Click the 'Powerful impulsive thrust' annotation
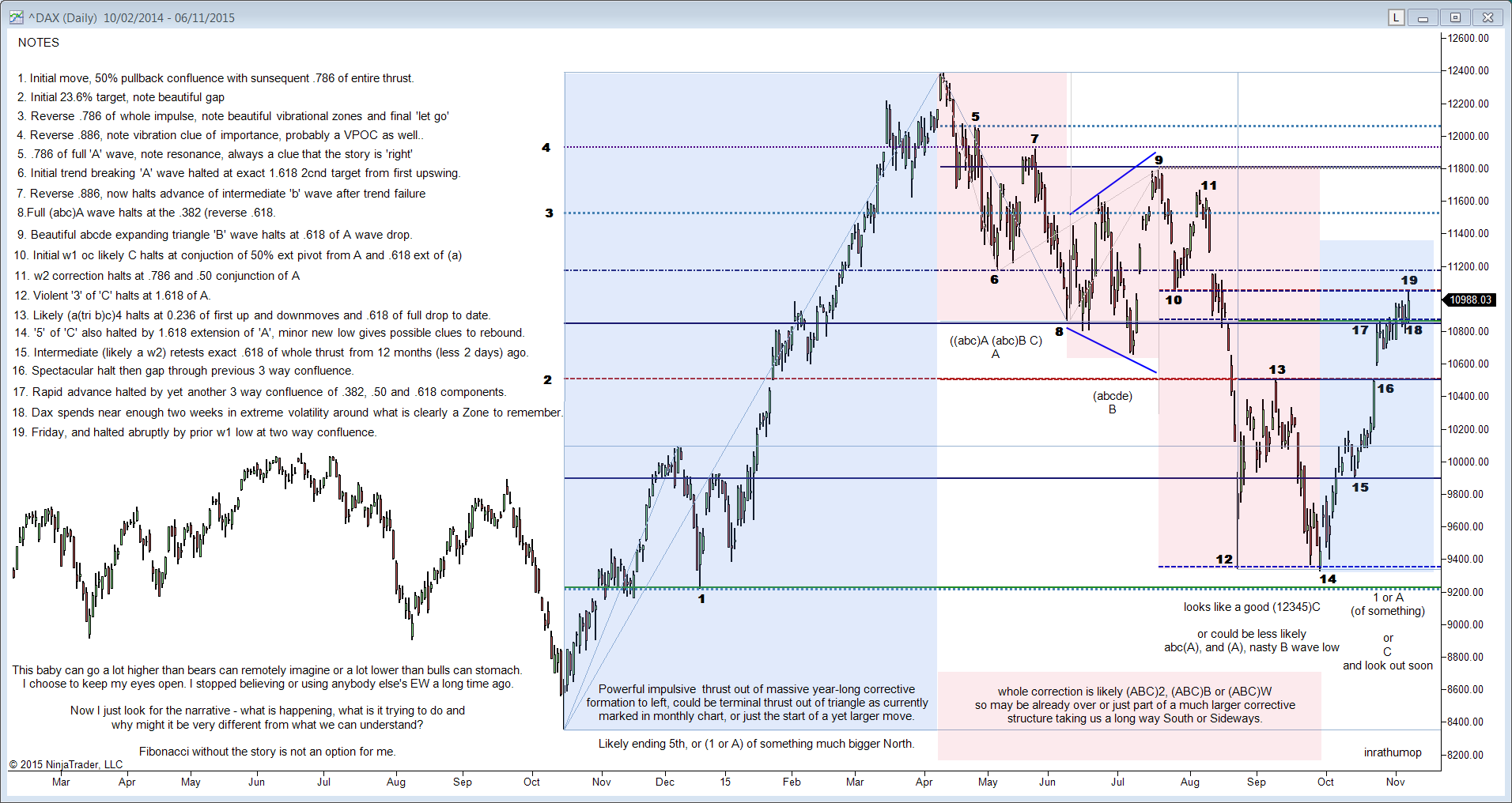 (x=757, y=703)
